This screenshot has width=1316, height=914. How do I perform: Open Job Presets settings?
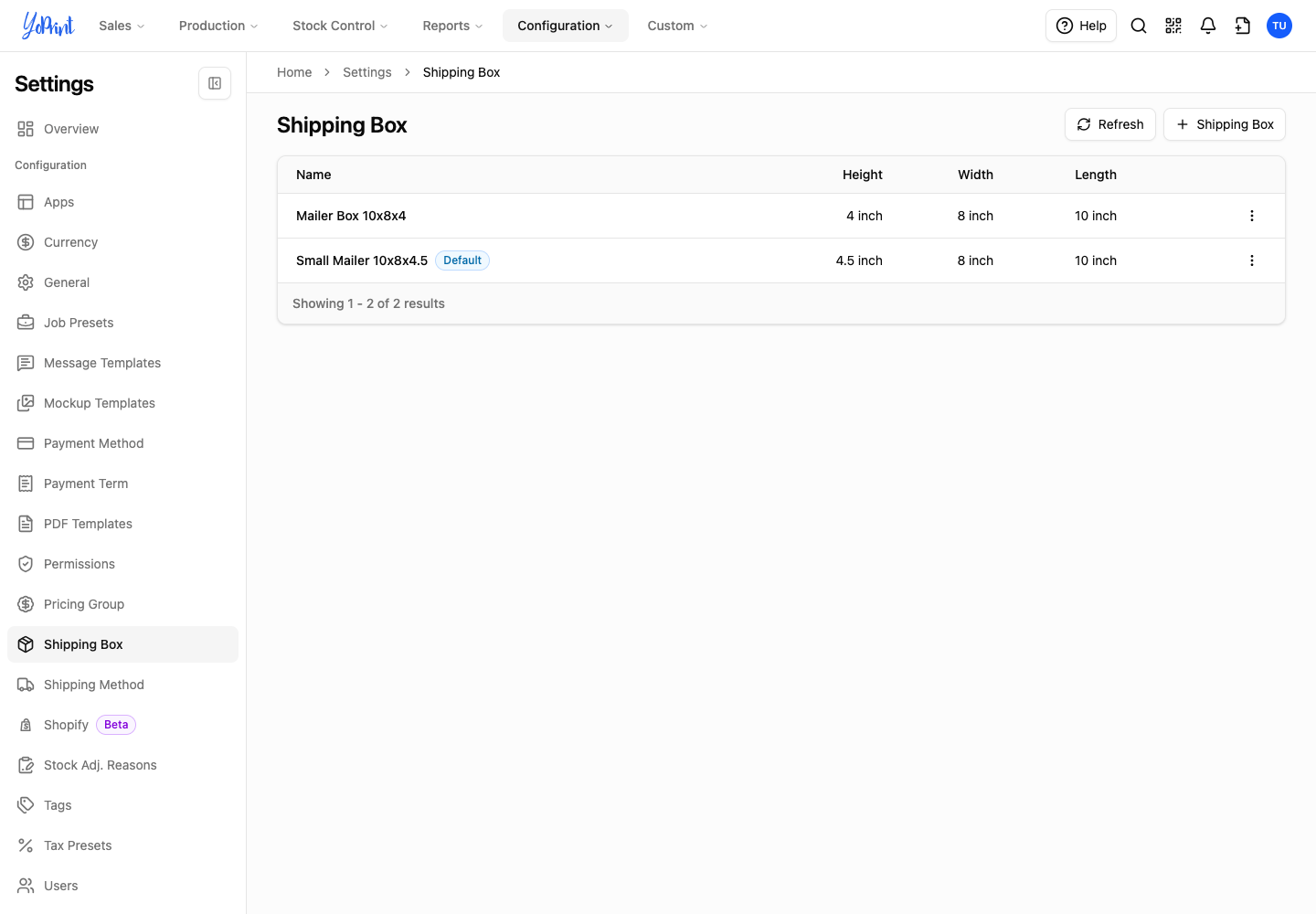pyautogui.click(x=122, y=323)
